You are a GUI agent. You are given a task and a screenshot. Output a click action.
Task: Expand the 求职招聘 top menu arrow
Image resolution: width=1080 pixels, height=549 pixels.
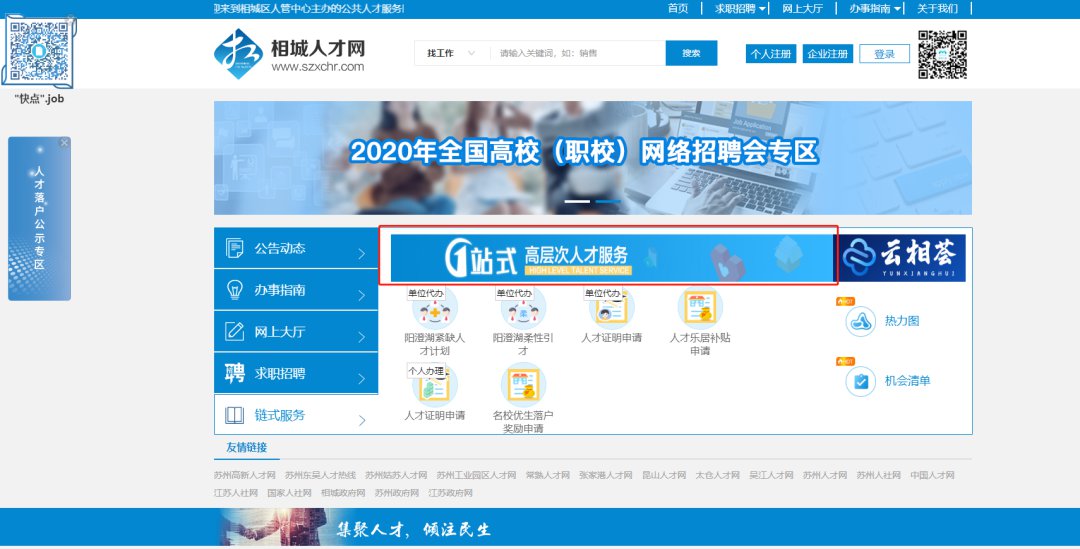(x=762, y=9)
